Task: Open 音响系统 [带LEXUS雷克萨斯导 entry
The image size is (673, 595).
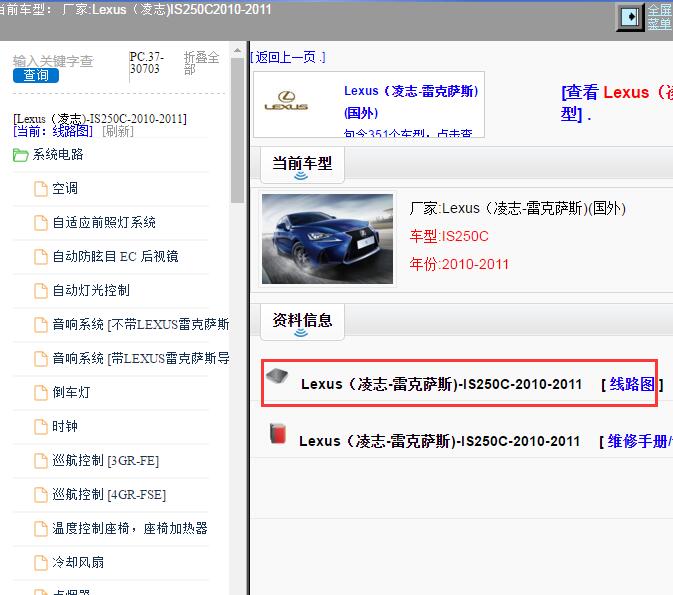Action: [x=141, y=358]
